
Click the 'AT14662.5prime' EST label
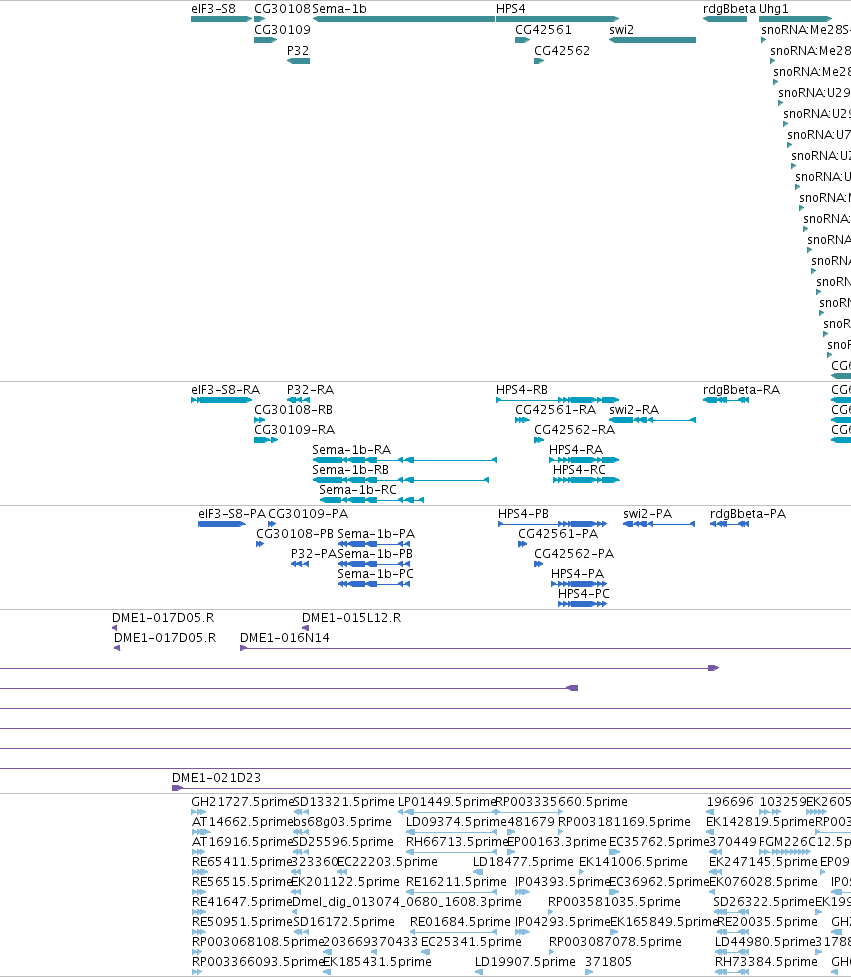coord(242,821)
